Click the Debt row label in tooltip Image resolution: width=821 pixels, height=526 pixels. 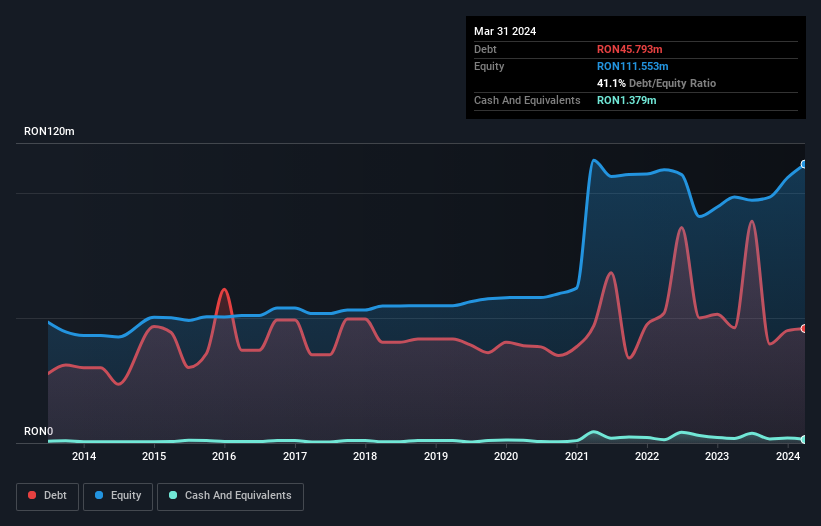485,49
